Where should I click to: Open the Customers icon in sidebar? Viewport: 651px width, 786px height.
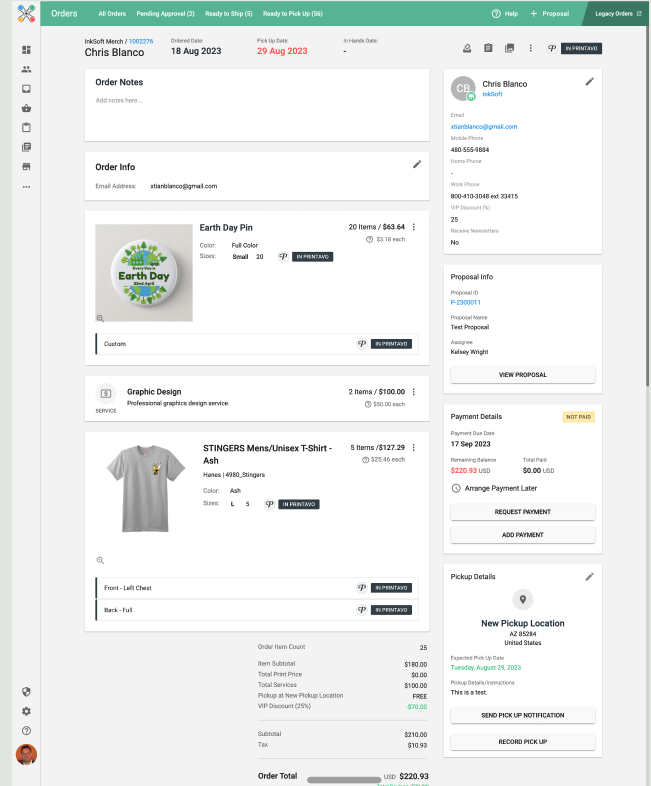coord(27,69)
